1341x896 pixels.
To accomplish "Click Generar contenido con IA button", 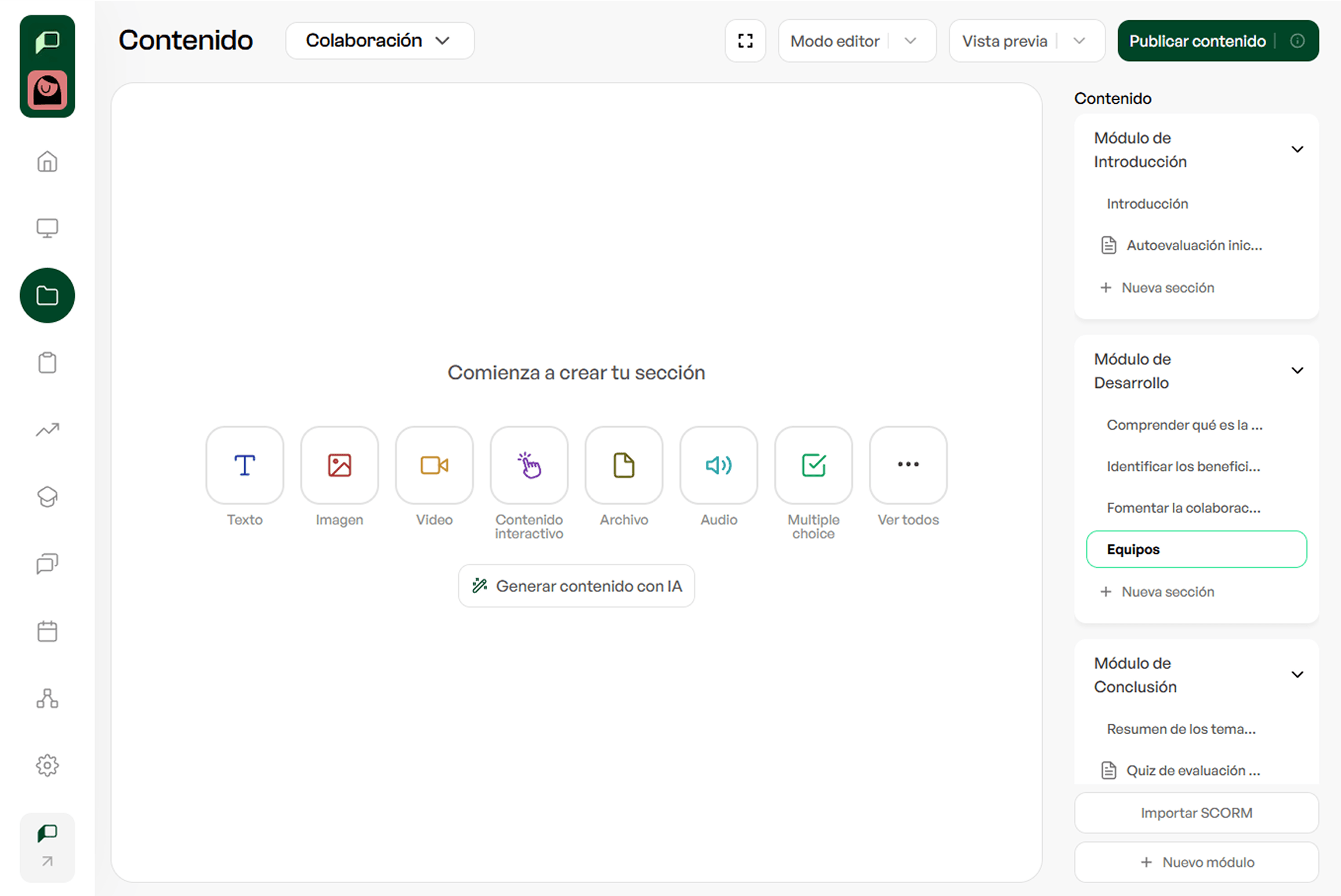I will (x=576, y=586).
